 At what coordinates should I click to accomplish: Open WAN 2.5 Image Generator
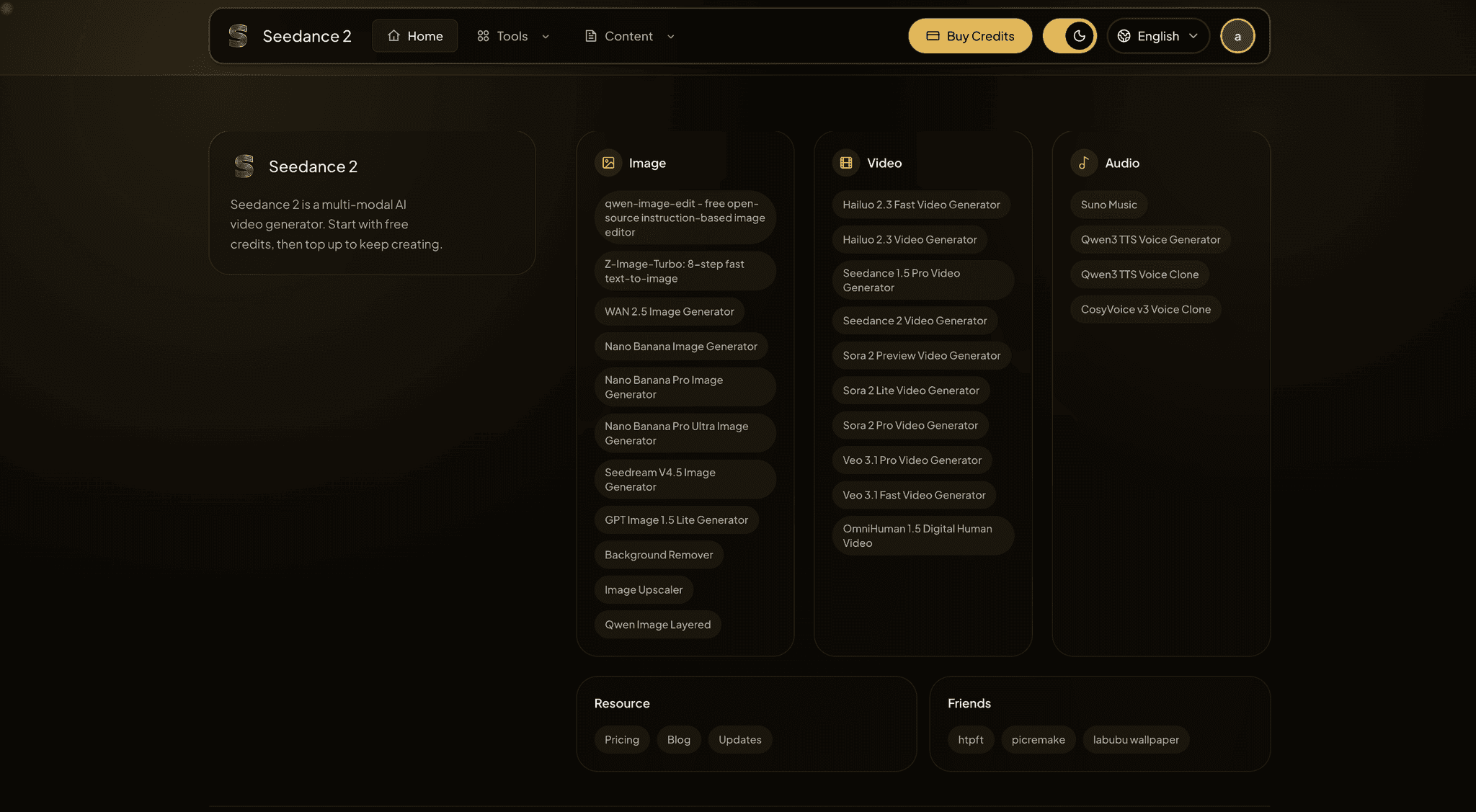pyautogui.click(x=670, y=312)
